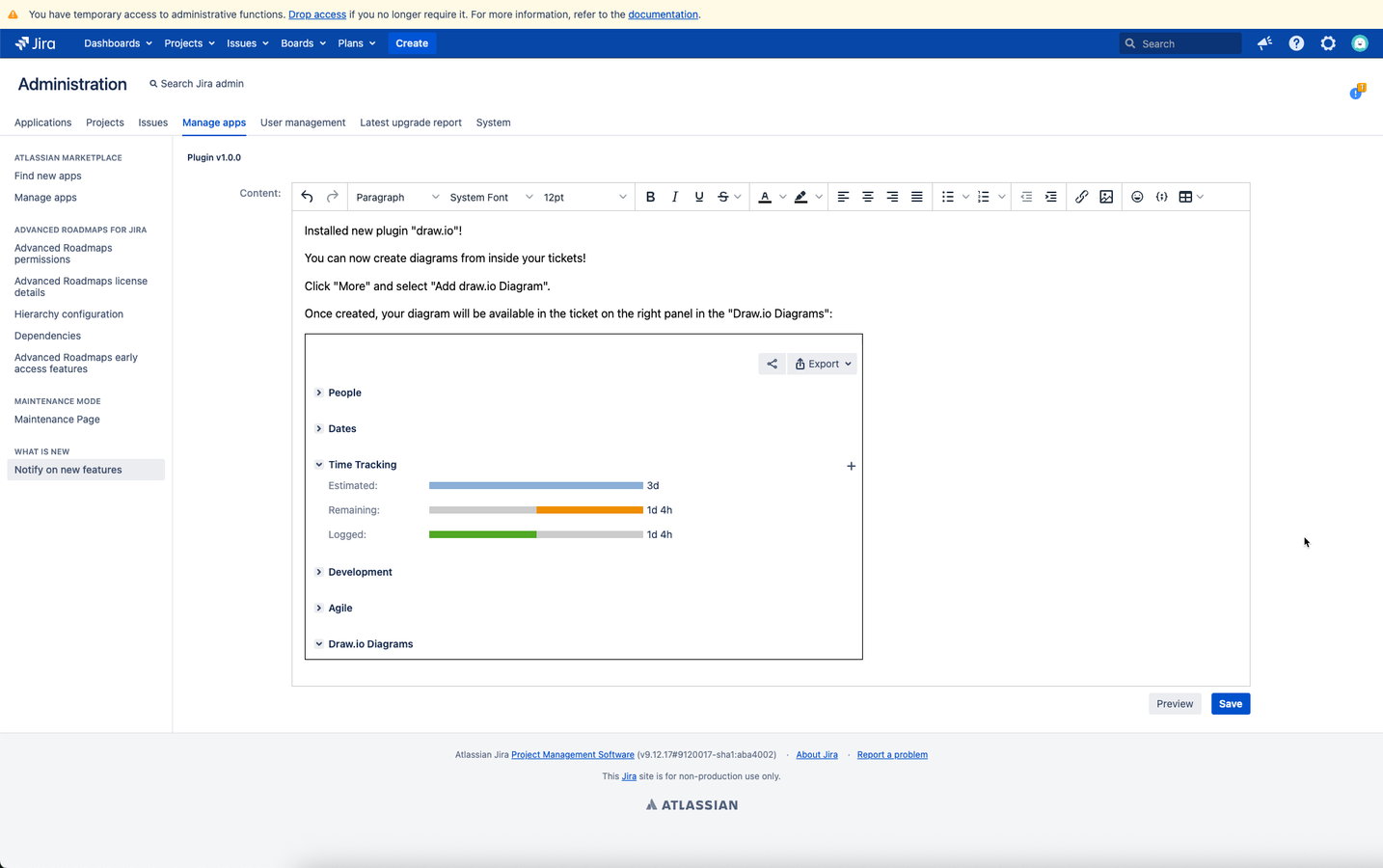The height and width of the screenshot is (868, 1383).
Task: Open Maintenance Page in sidebar
Action: click(x=57, y=420)
